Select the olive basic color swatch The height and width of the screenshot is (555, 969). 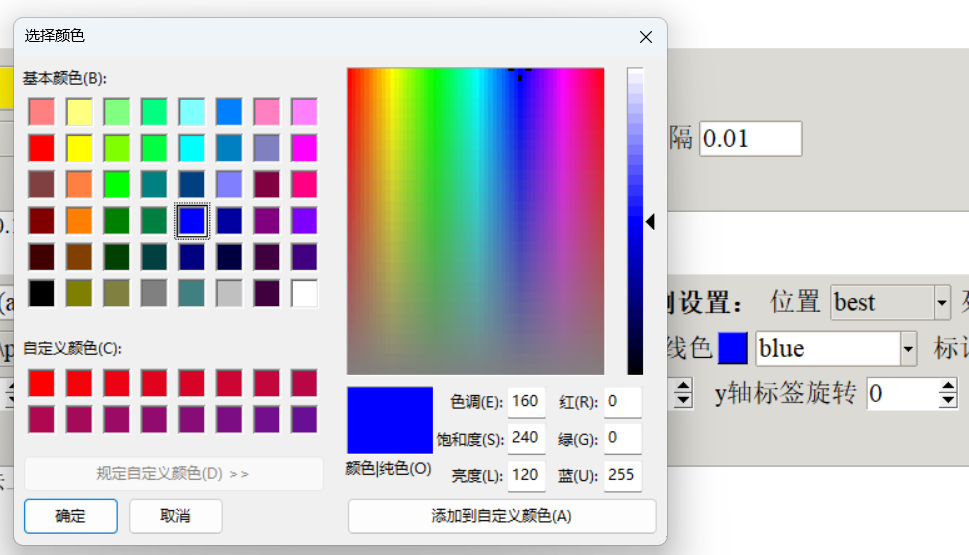[79, 293]
